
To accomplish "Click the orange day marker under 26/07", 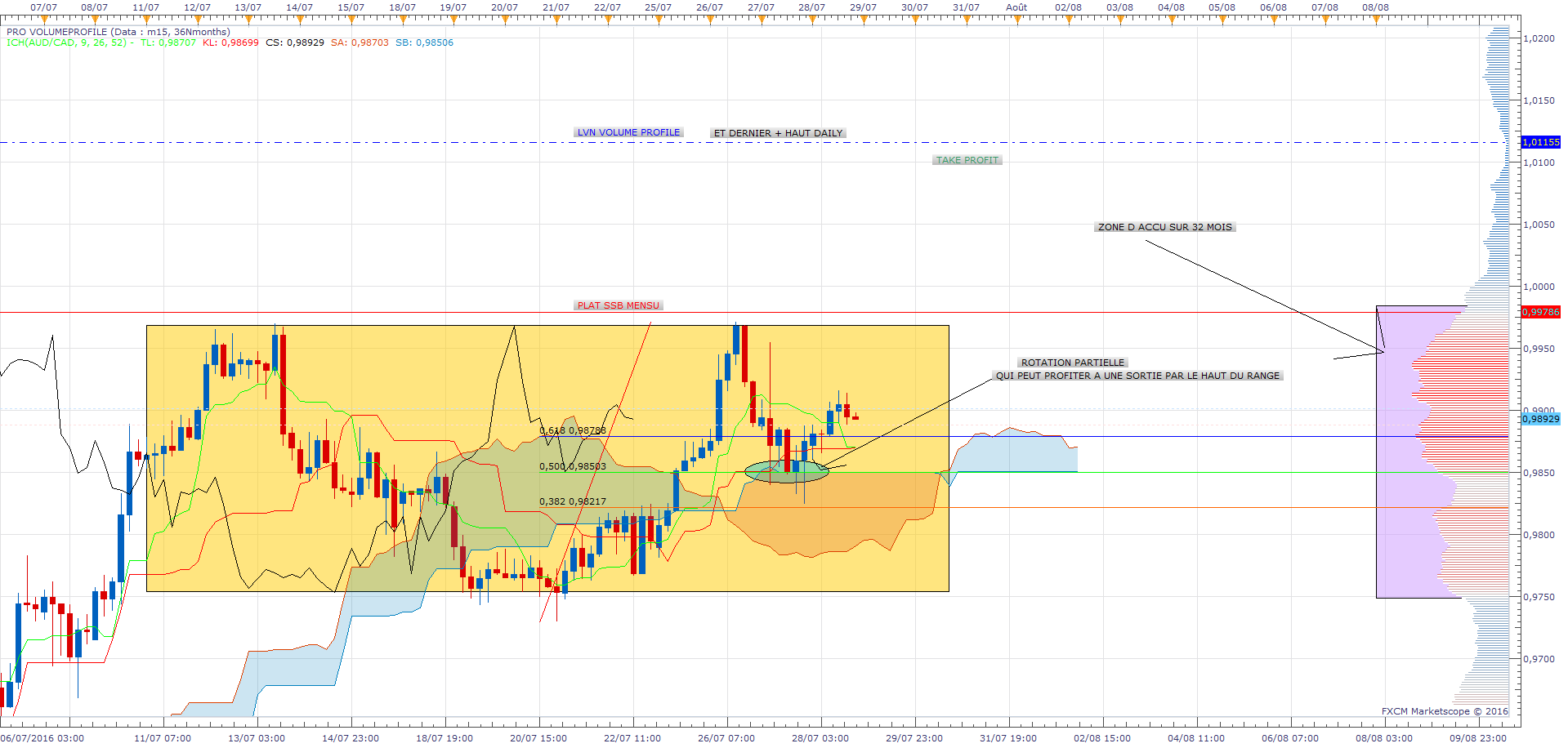I will [709, 17].
